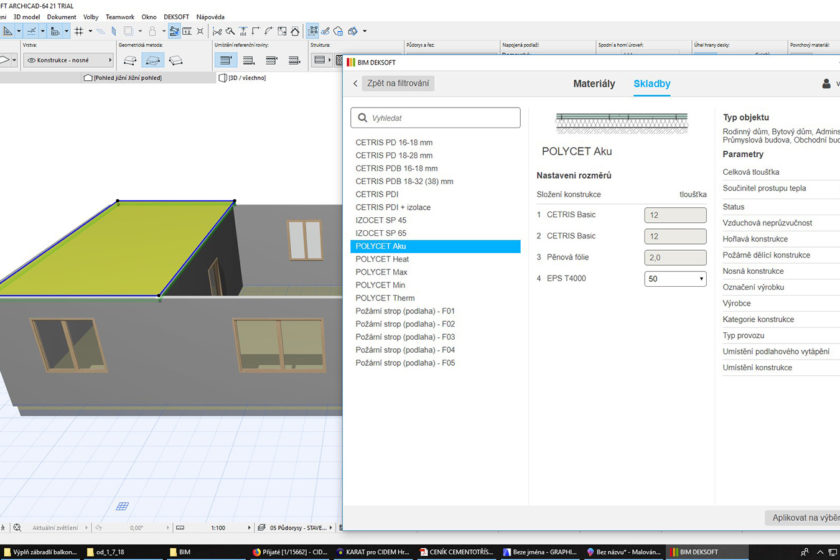This screenshot has height=560, width=840.
Task: Select POLYCET Heat in list
Action: tap(381, 259)
